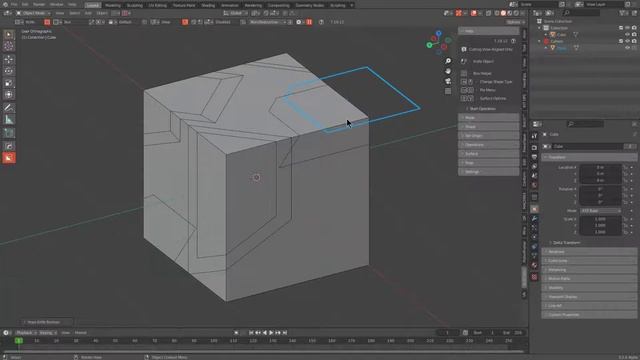This screenshot has width=640, height=360.
Task: Click the Location X value field
Action: [600, 167]
